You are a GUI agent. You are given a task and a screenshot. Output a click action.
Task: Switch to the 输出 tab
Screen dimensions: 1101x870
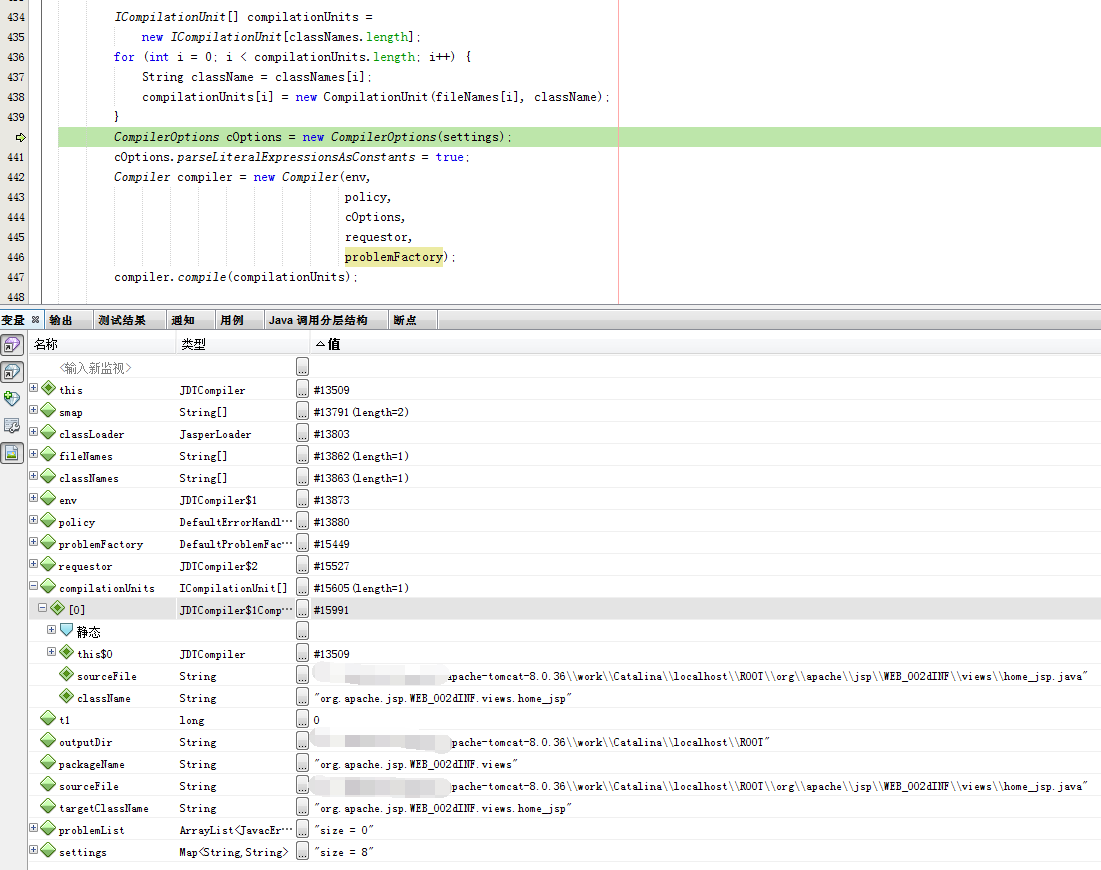61,320
